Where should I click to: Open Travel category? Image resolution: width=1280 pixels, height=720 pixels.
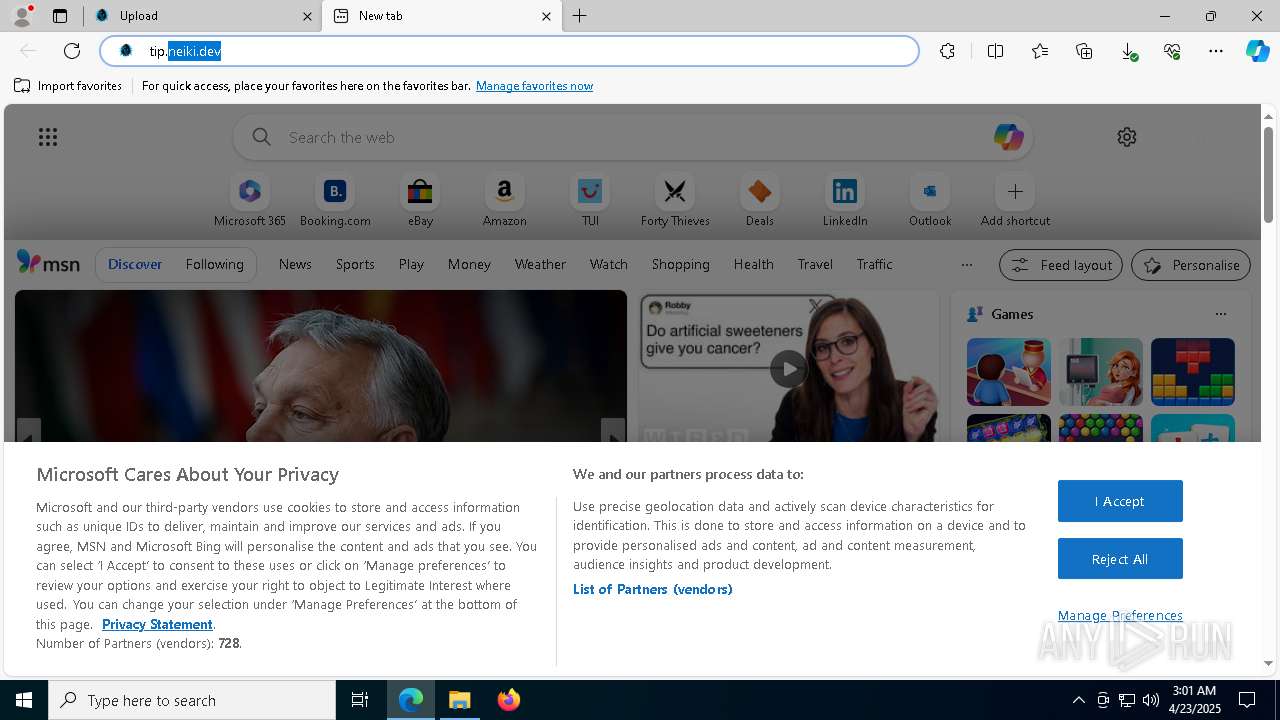tap(815, 264)
